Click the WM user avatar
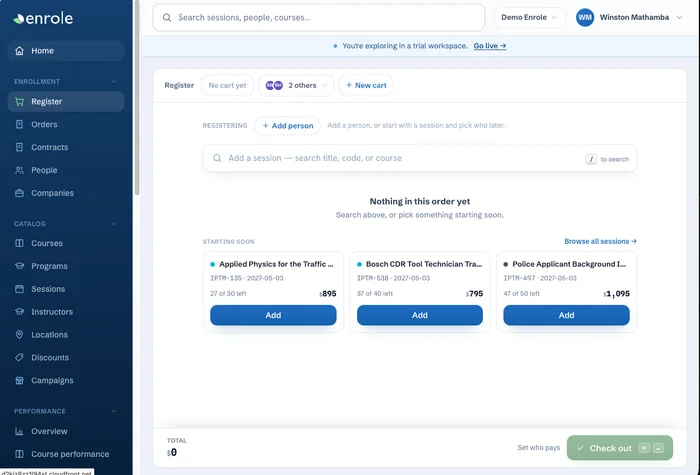This screenshot has width=700, height=475. click(585, 18)
